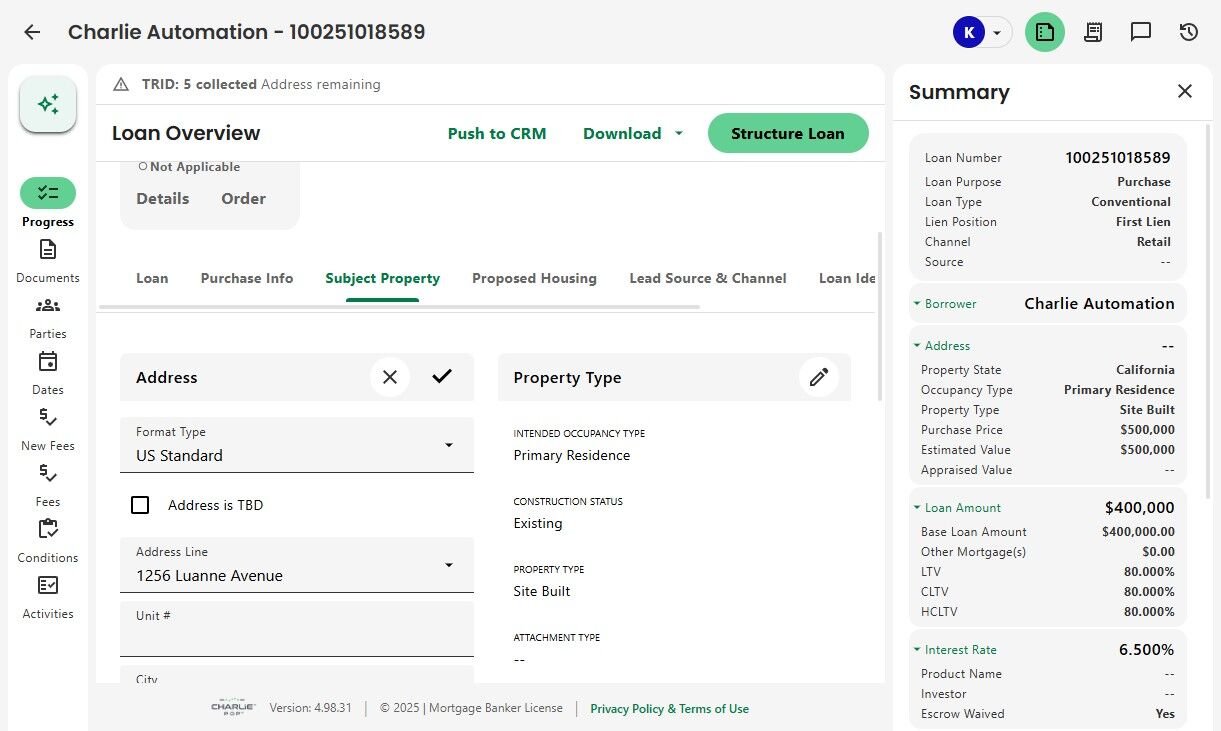Collapse the Loan Amount summary section
The height and width of the screenshot is (731, 1221).
coord(917,508)
